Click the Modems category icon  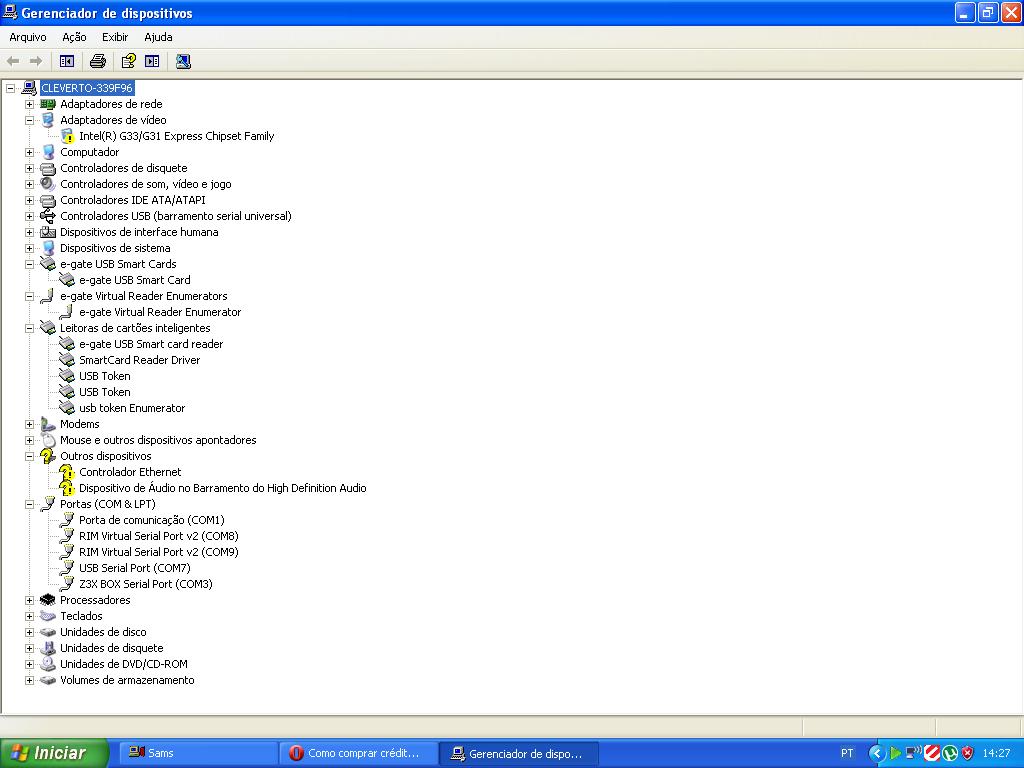pyautogui.click(x=48, y=424)
